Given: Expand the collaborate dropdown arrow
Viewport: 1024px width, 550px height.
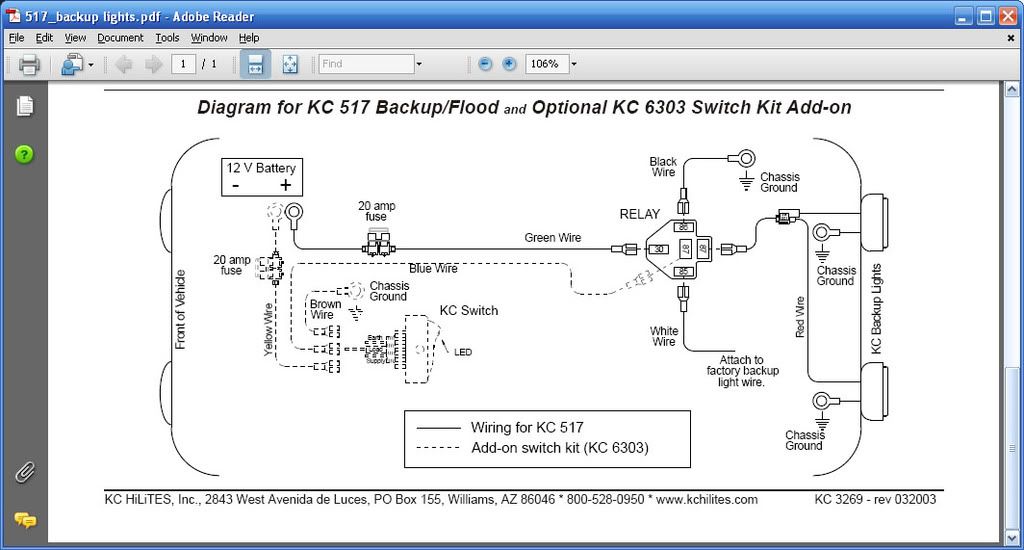Looking at the screenshot, I should pos(91,65).
